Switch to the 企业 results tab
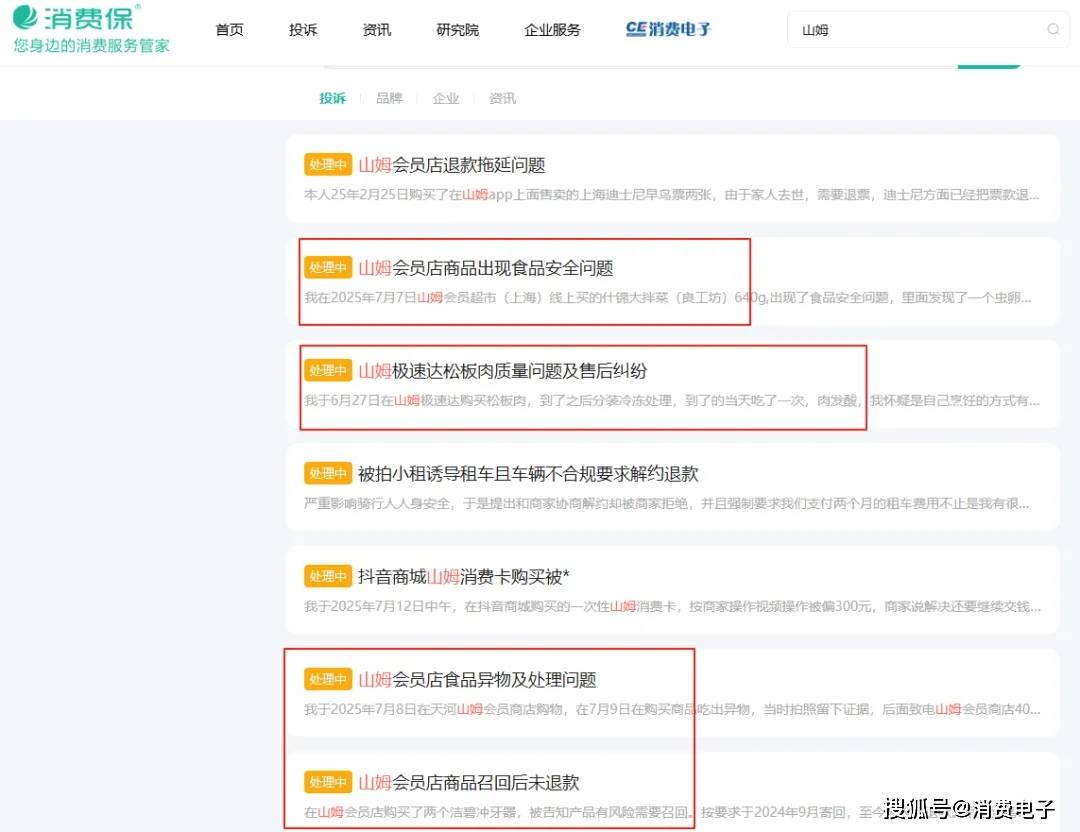 click(446, 98)
